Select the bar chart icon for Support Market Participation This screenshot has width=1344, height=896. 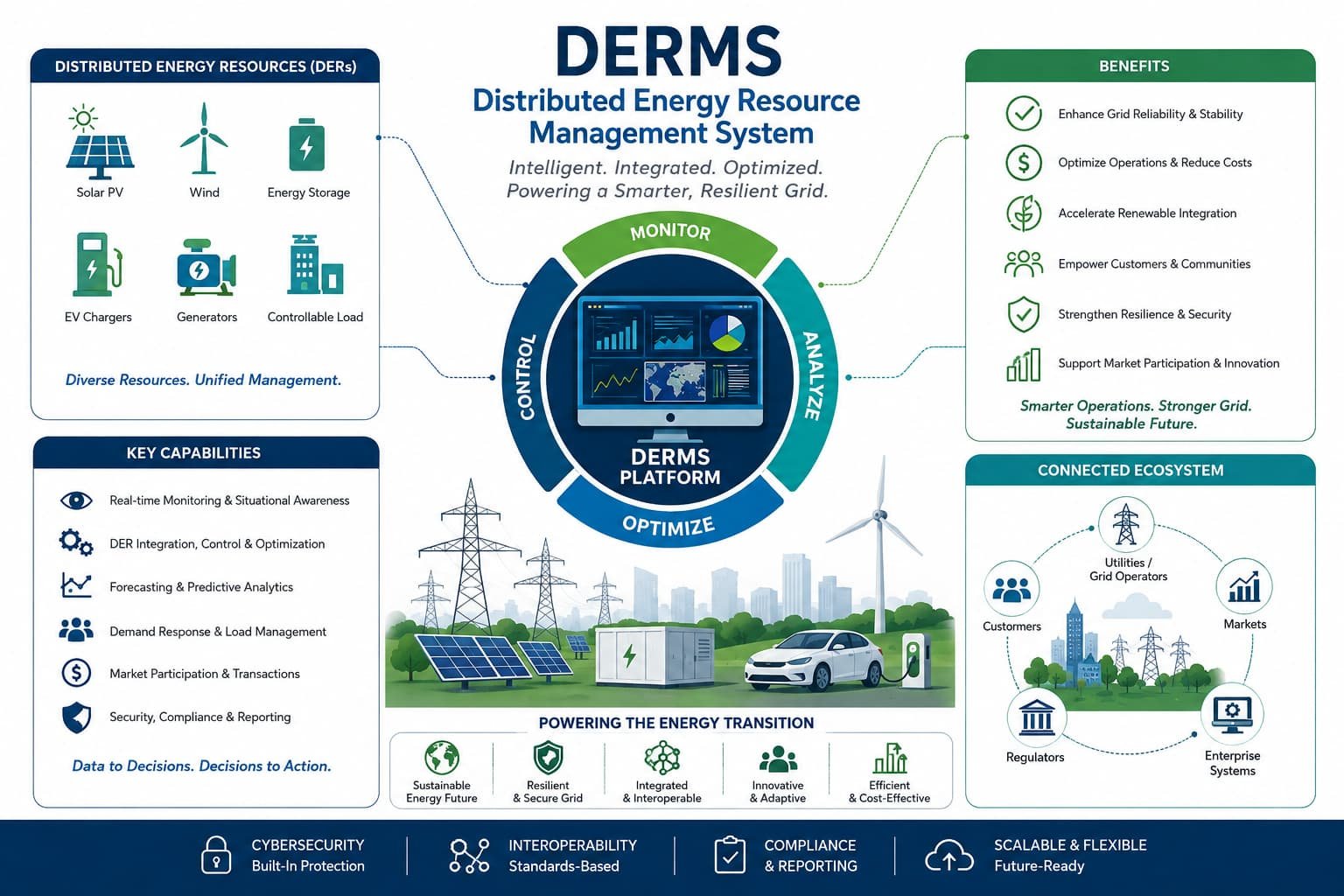1023,364
